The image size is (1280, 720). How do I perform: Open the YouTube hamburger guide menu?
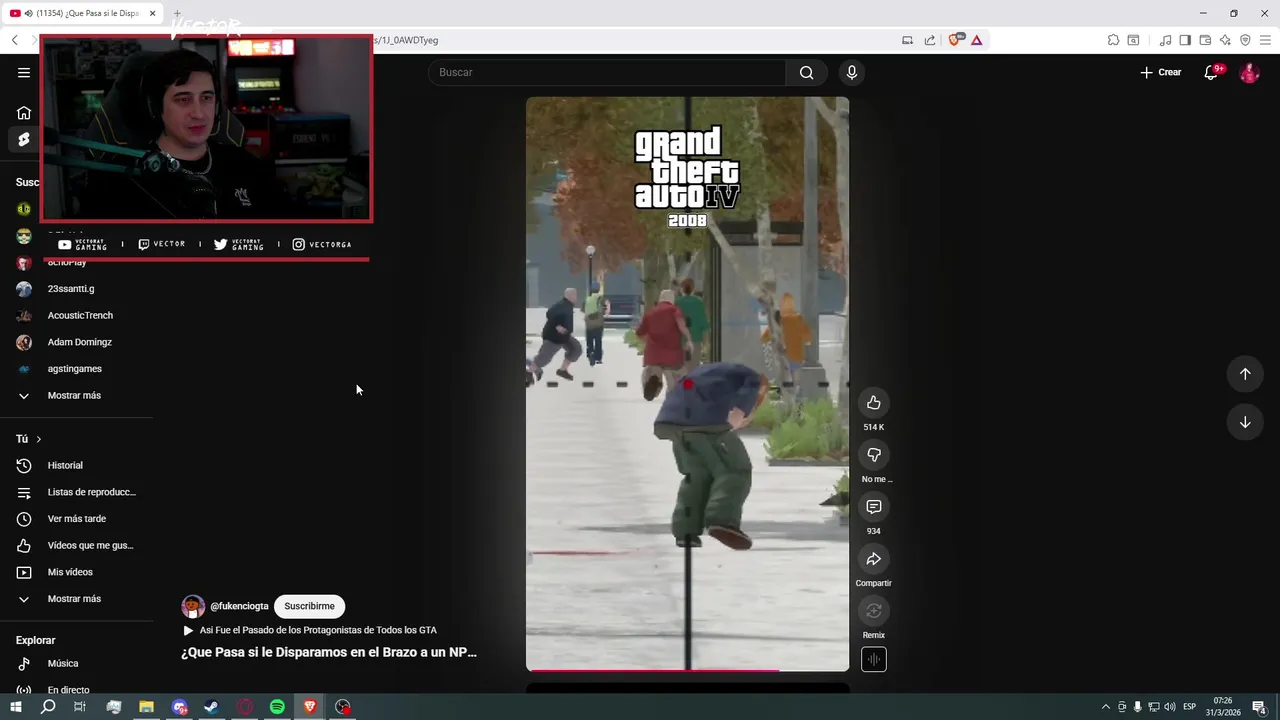24,72
